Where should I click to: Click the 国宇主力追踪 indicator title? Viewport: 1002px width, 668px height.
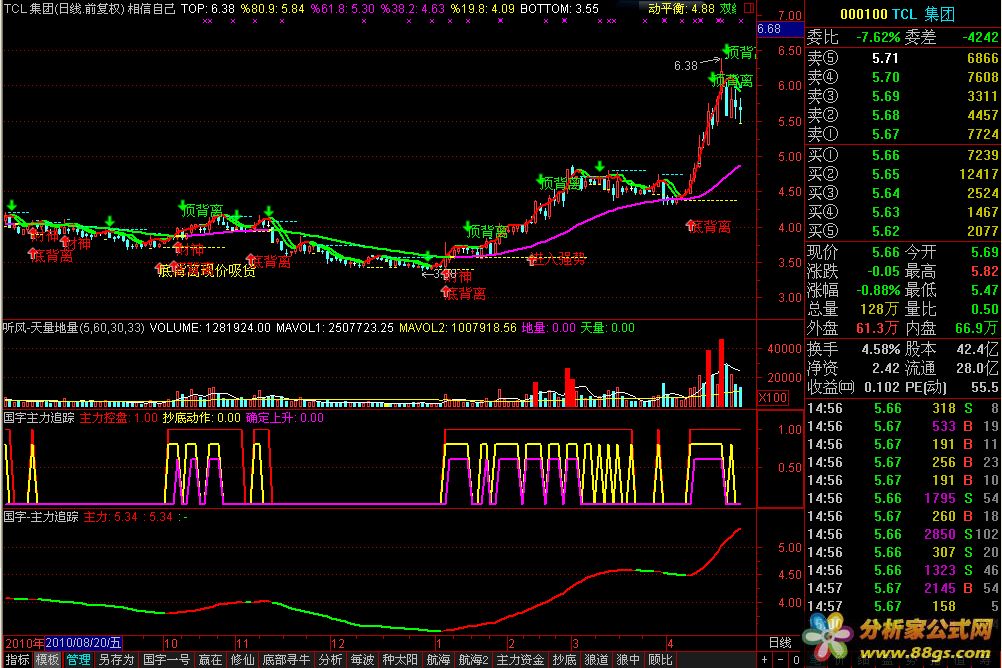point(39,417)
